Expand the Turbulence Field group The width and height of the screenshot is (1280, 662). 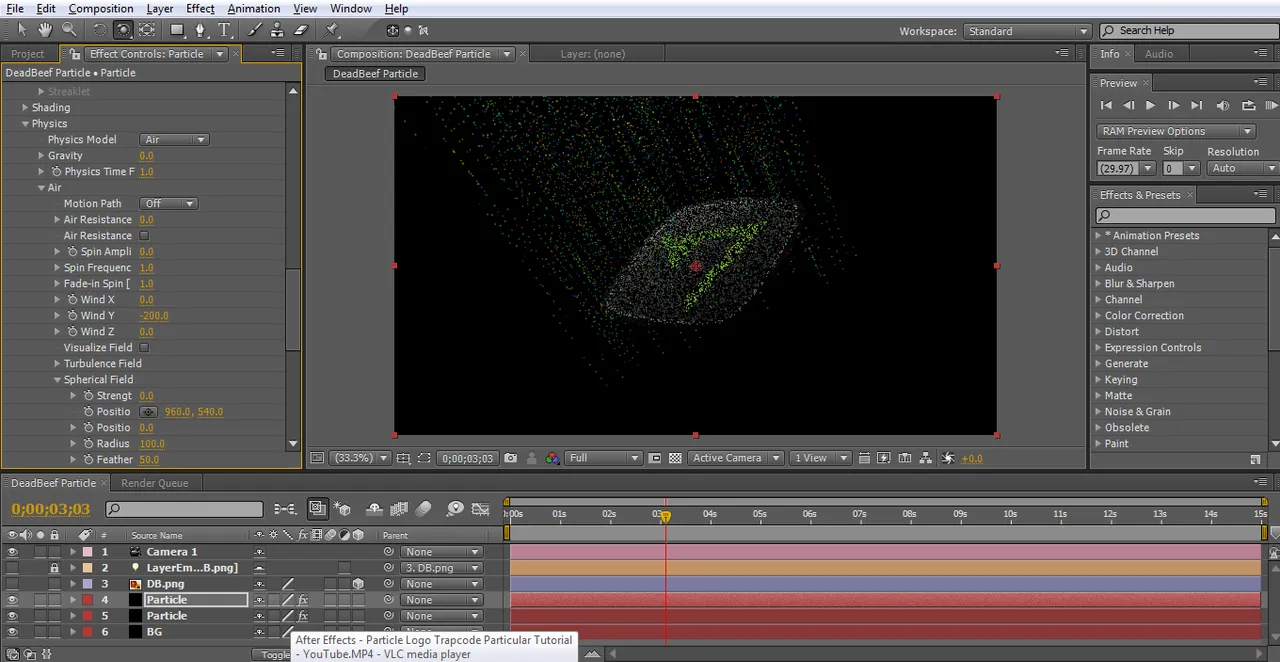point(57,364)
